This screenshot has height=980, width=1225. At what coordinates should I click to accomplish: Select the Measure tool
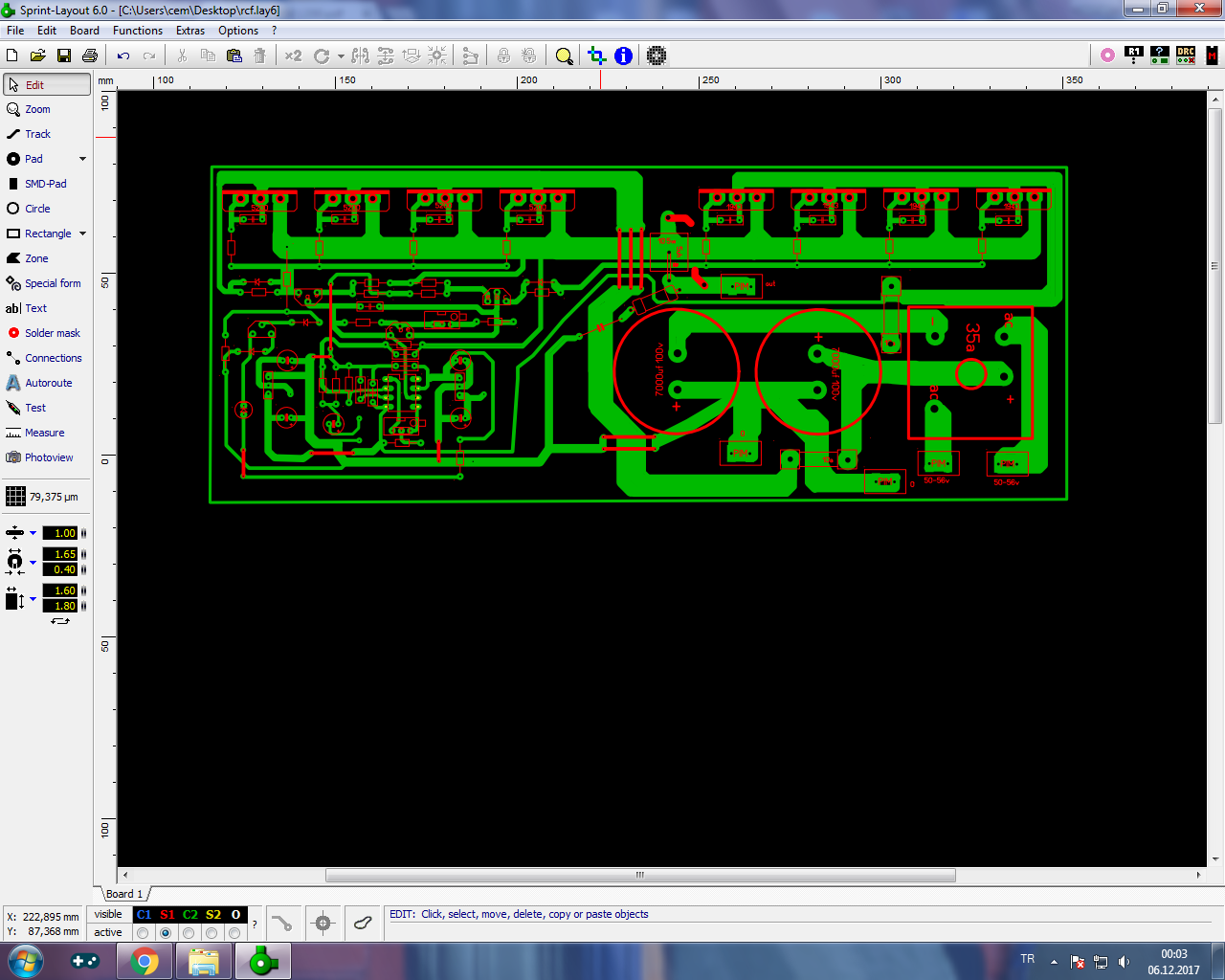pyautogui.click(x=44, y=433)
